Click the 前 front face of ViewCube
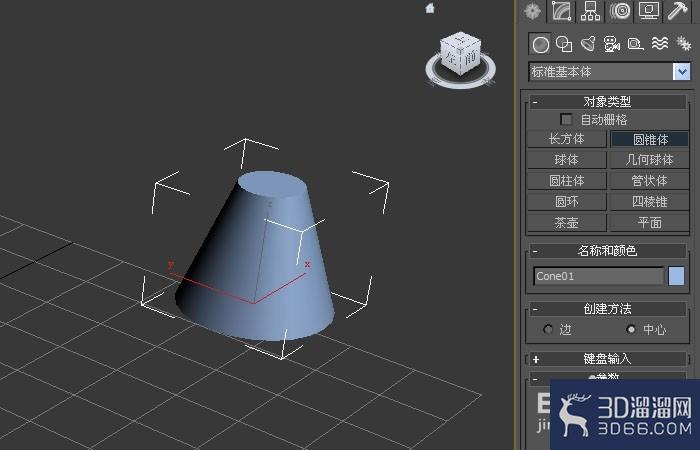700x450 pixels. point(470,58)
